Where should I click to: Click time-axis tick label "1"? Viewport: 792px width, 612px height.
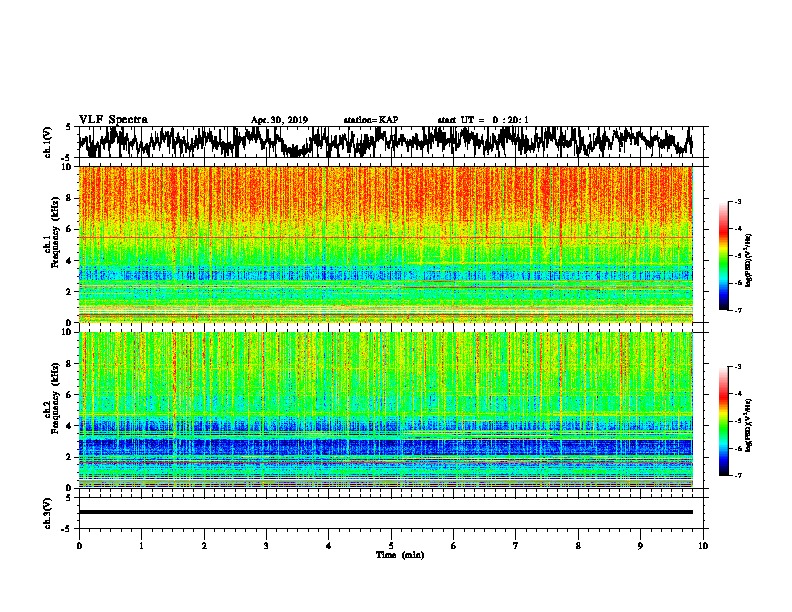tap(141, 546)
